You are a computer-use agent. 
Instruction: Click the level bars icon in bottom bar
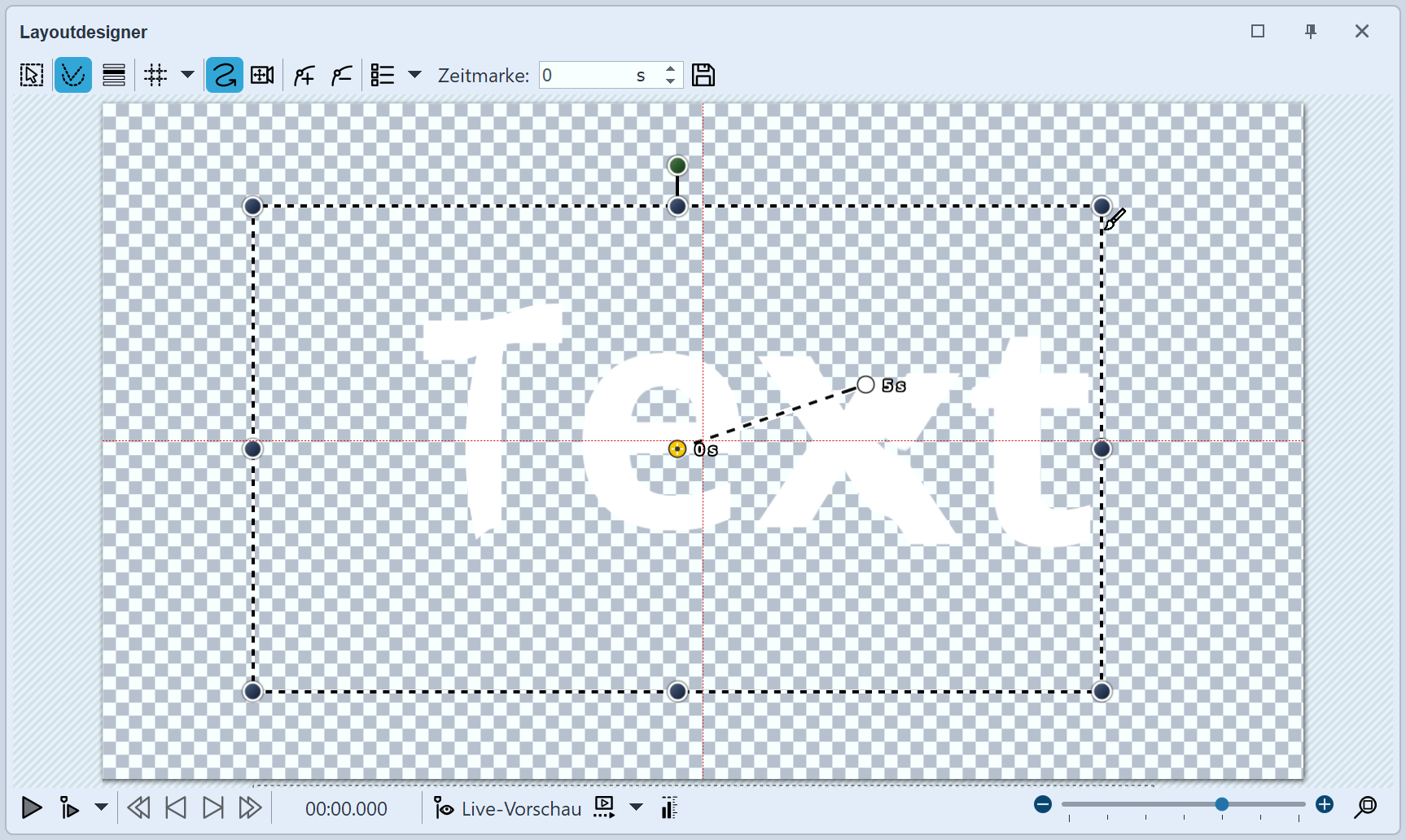point(669,808)
